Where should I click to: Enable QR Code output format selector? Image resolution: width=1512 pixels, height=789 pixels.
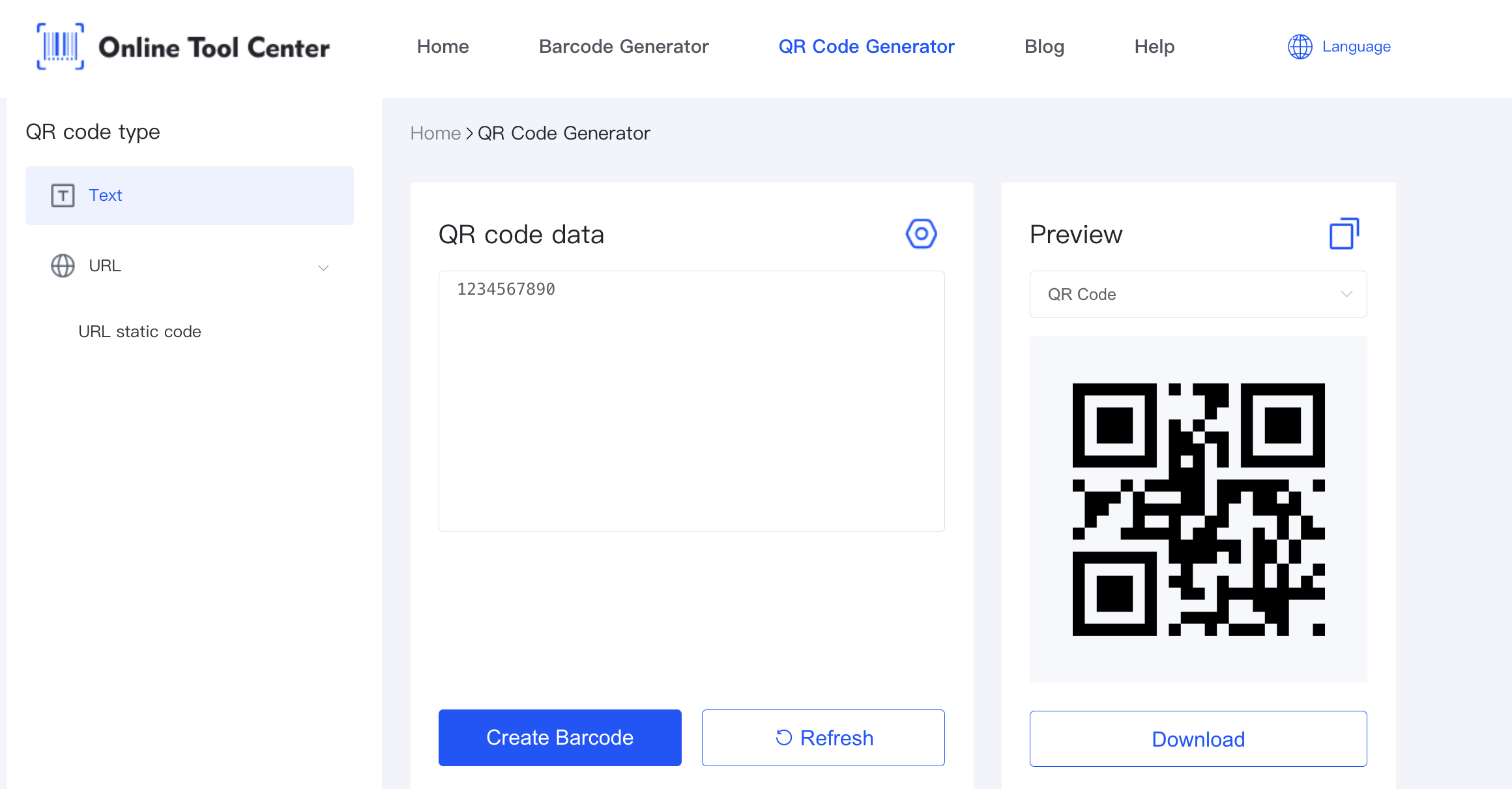coord(1198,294)
